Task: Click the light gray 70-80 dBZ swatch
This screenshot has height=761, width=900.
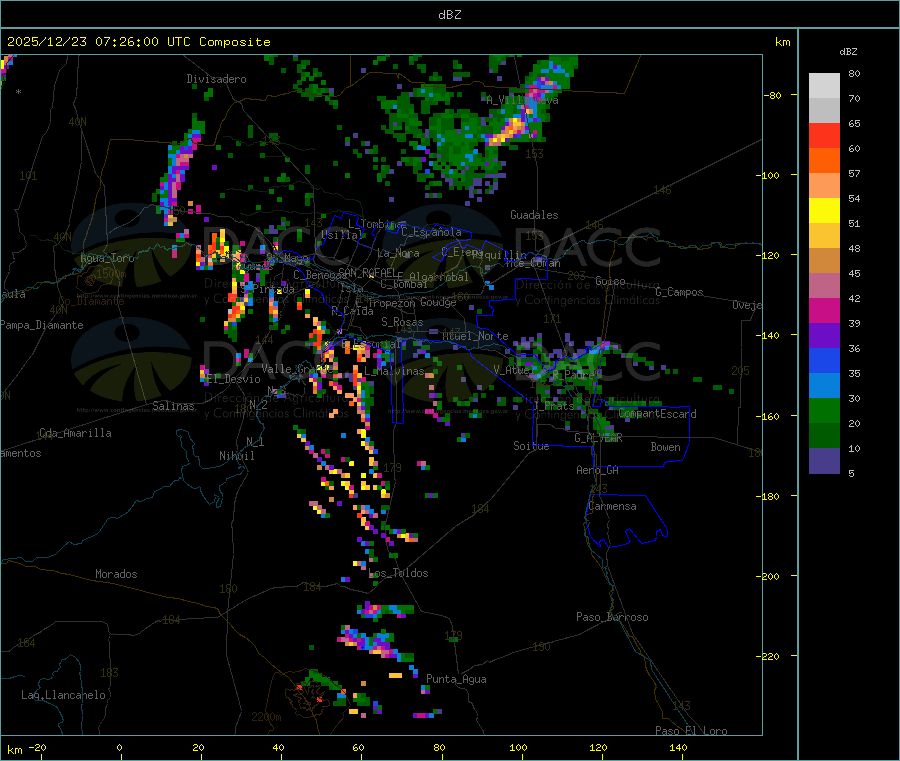Action: (824, 86)
